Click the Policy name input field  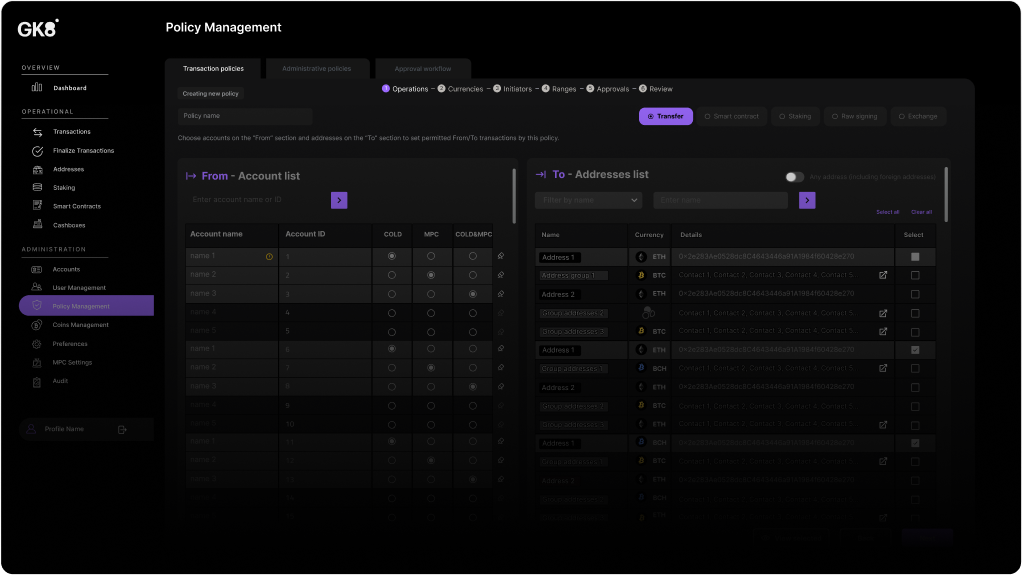click(246, 116)
